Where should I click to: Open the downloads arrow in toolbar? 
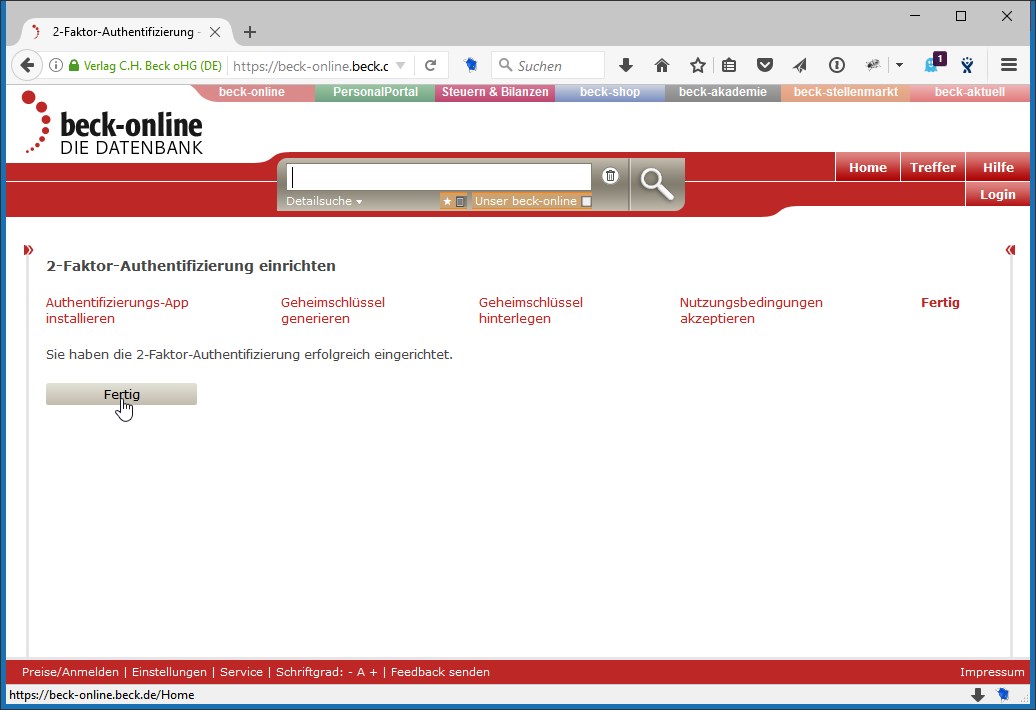[626, 65]
